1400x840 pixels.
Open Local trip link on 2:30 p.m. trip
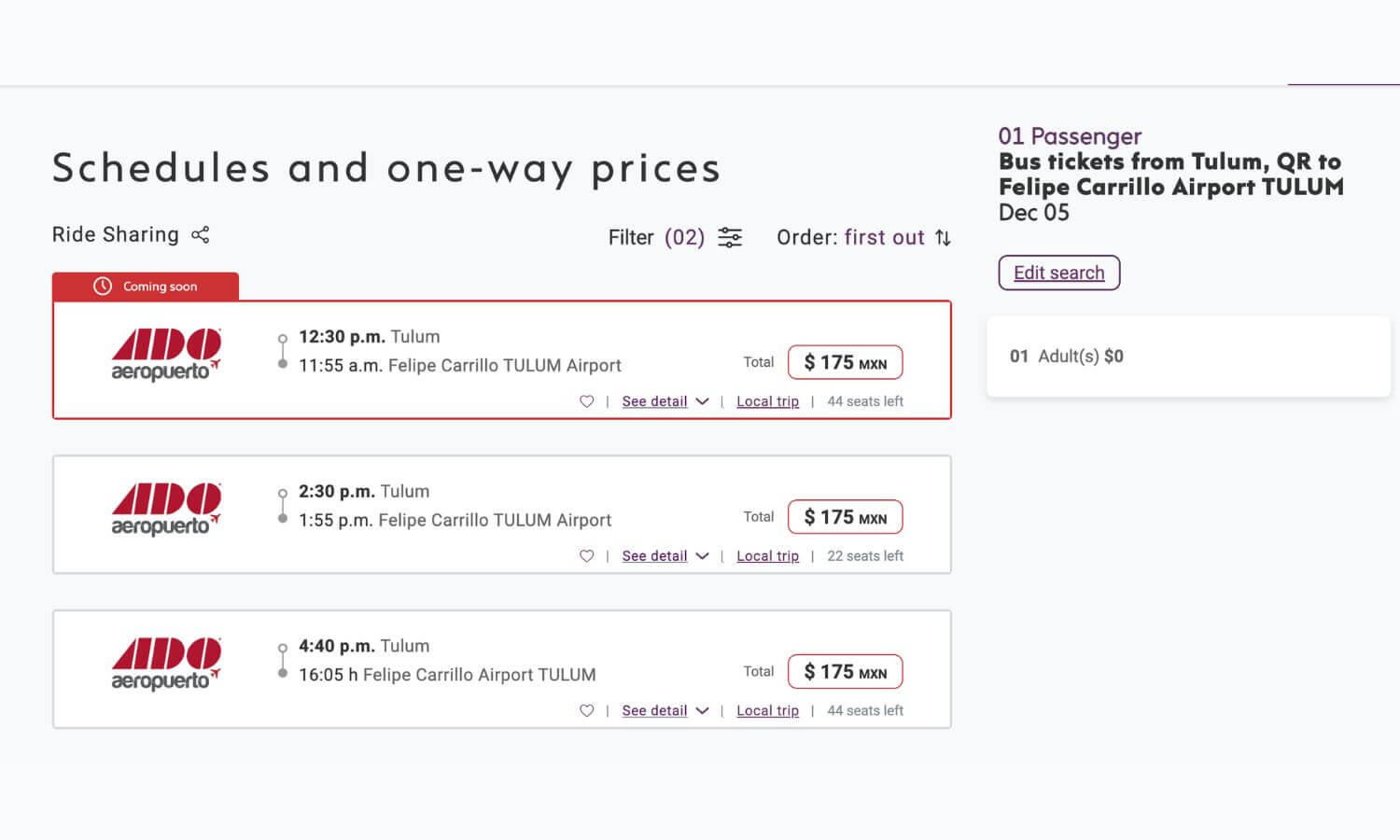(767, 556)
